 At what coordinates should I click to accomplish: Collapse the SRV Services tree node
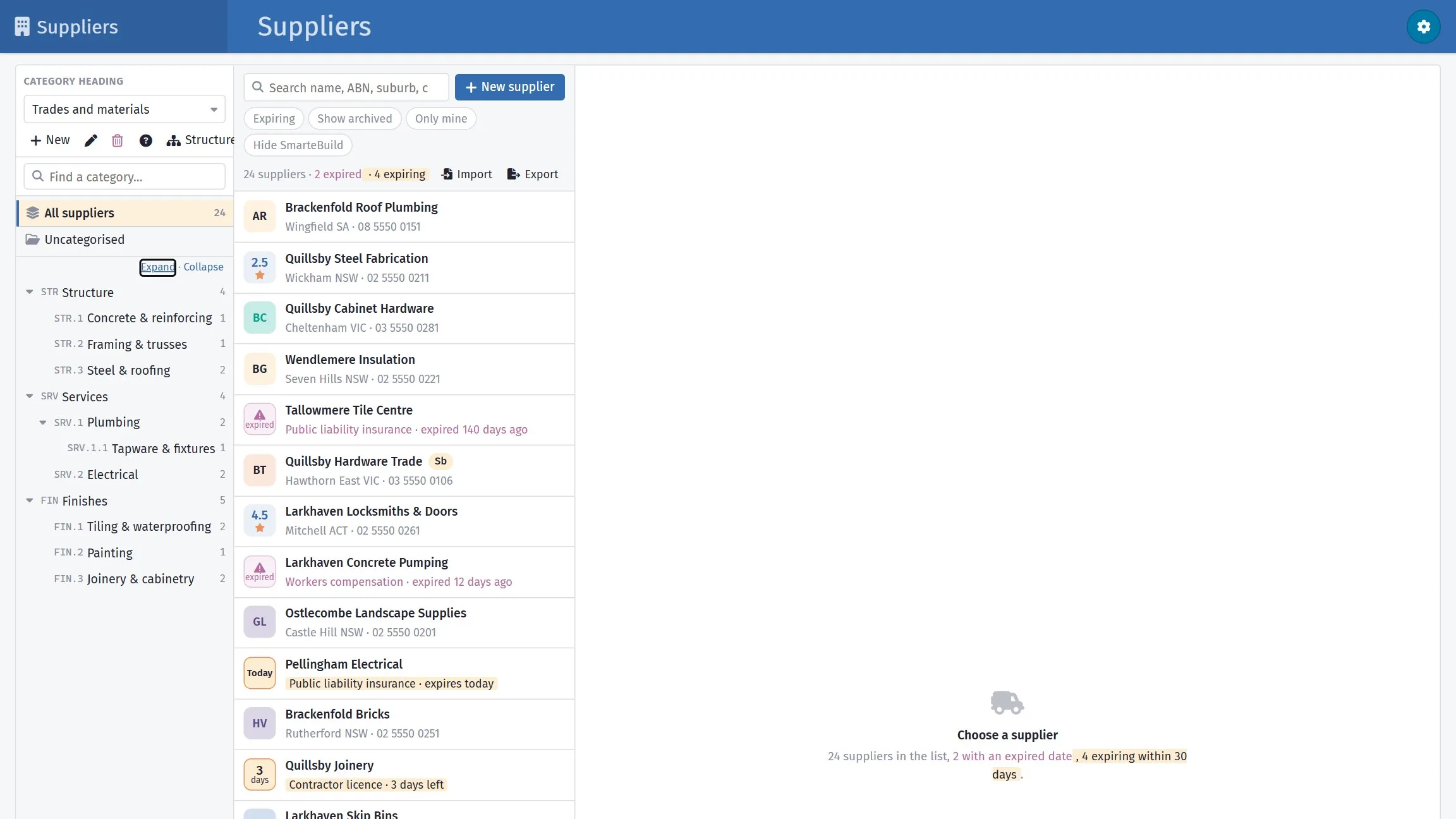click(x=30, y=396)
